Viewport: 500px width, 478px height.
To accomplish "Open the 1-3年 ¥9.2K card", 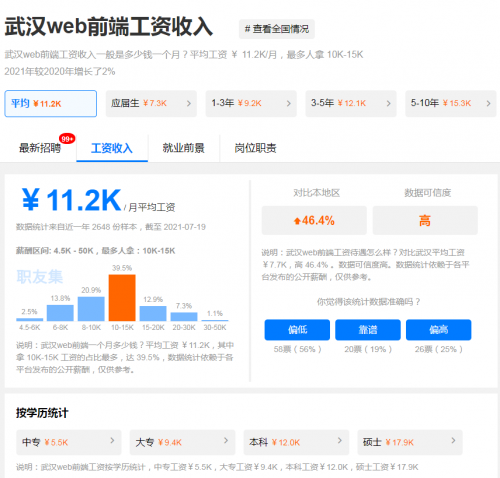I will tap(251, 104).
